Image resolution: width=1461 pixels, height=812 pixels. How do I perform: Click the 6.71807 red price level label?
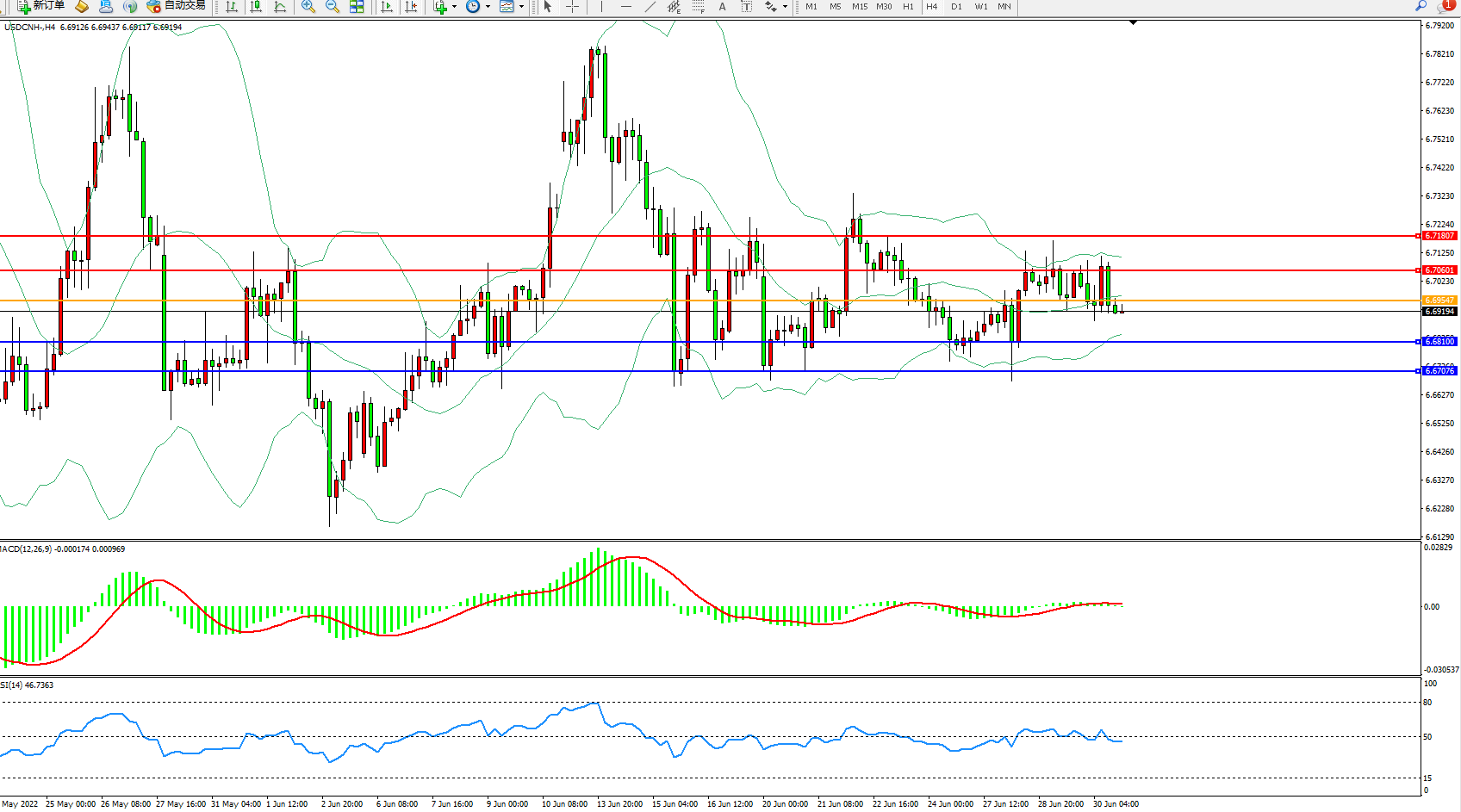click(x=1439, y=236)
